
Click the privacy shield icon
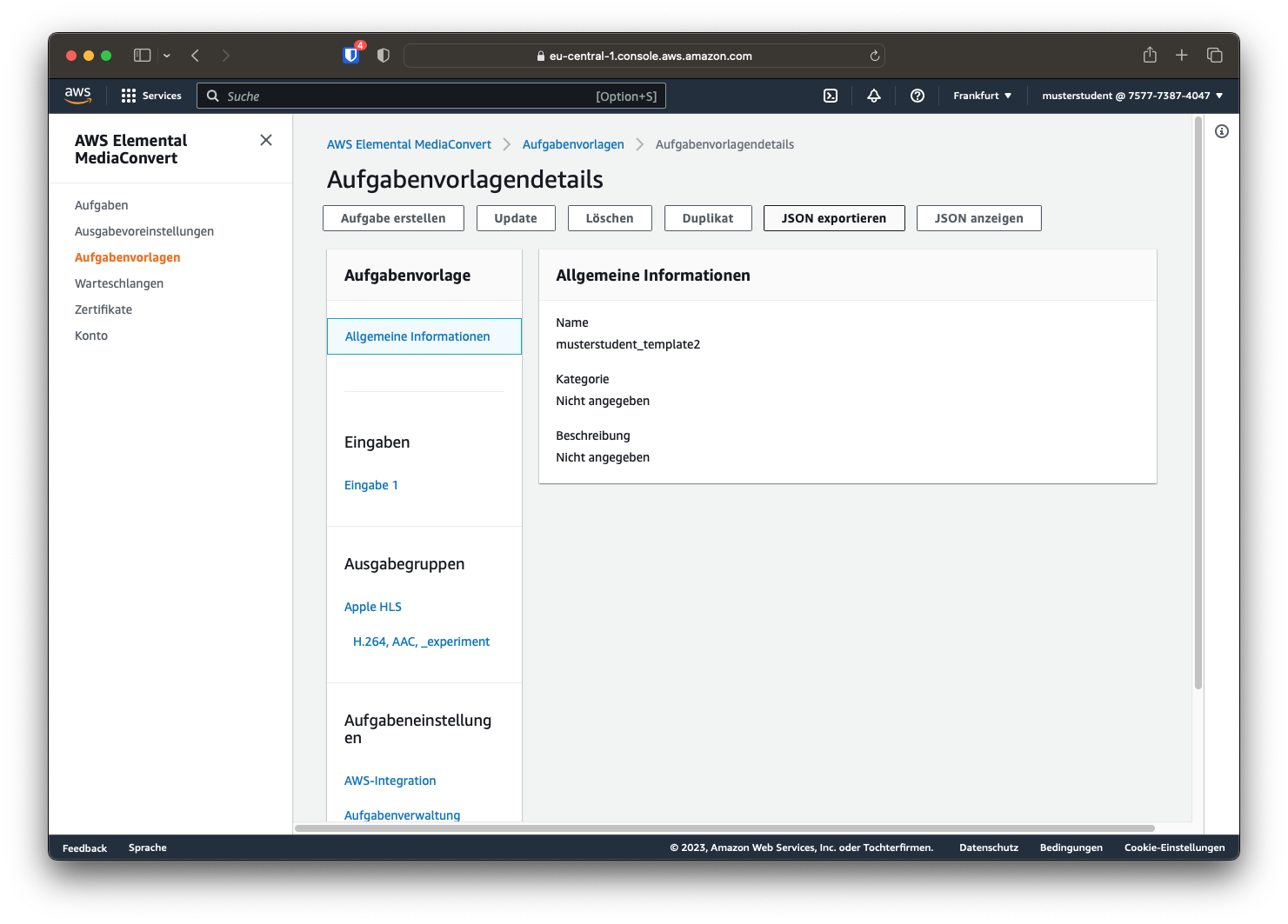384,56
